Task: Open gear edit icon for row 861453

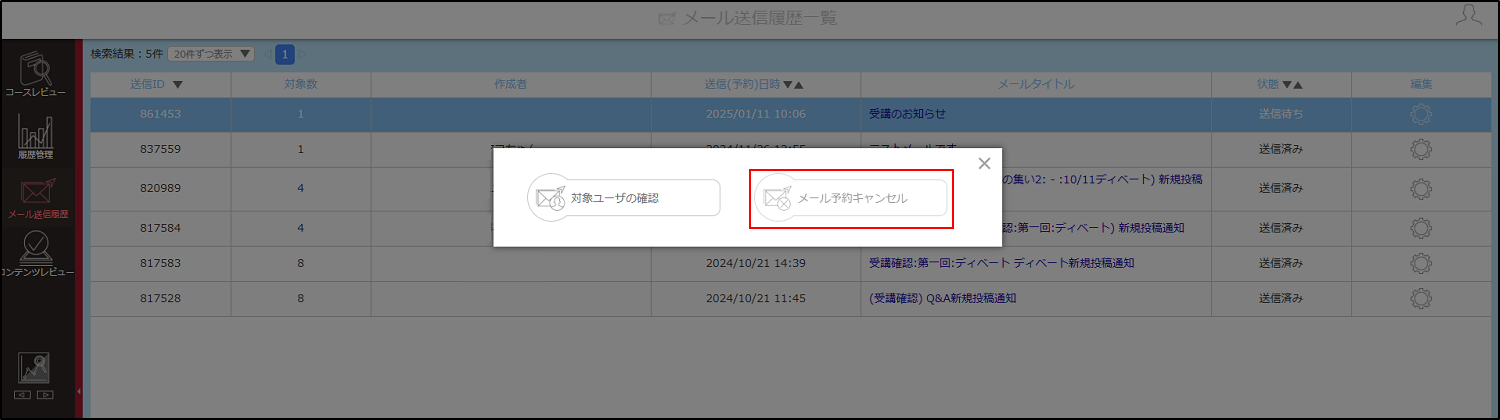Action: point(1421,114)
